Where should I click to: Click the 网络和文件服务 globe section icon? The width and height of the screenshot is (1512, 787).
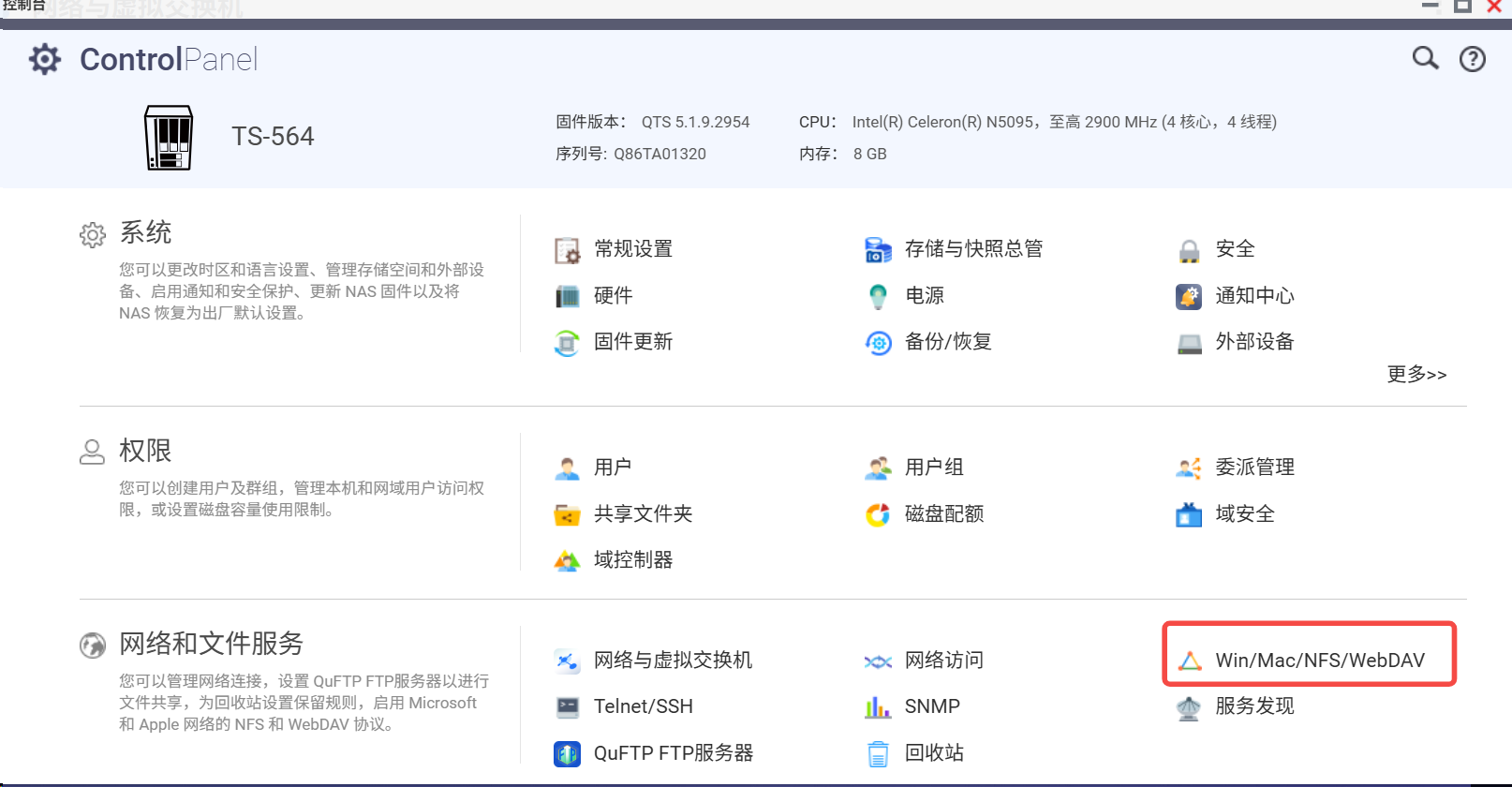click(x=93, y=646)
